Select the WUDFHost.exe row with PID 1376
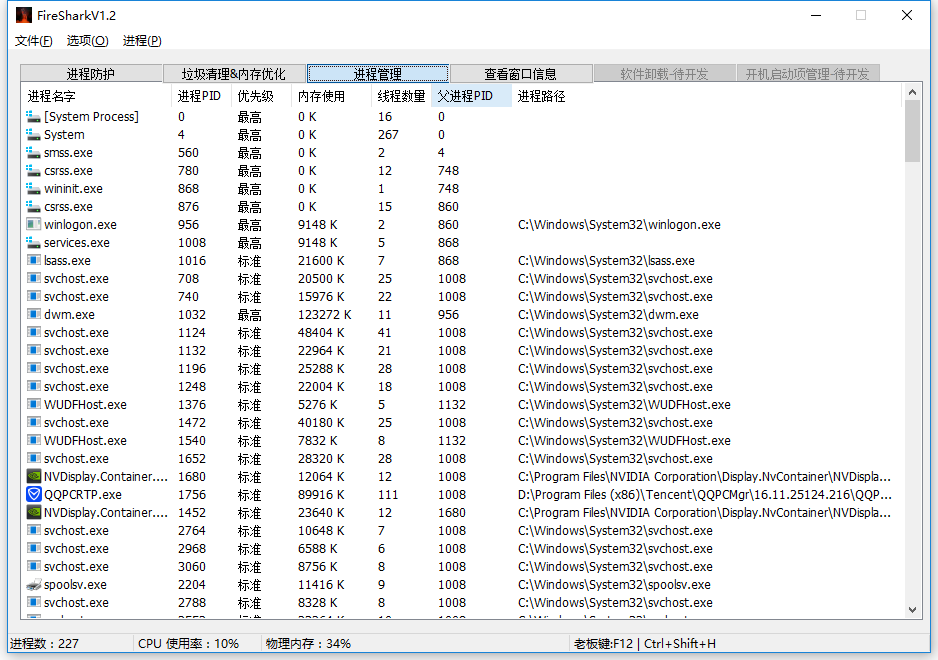This screenshot has width=938, height=660. [x=85, y=404]
